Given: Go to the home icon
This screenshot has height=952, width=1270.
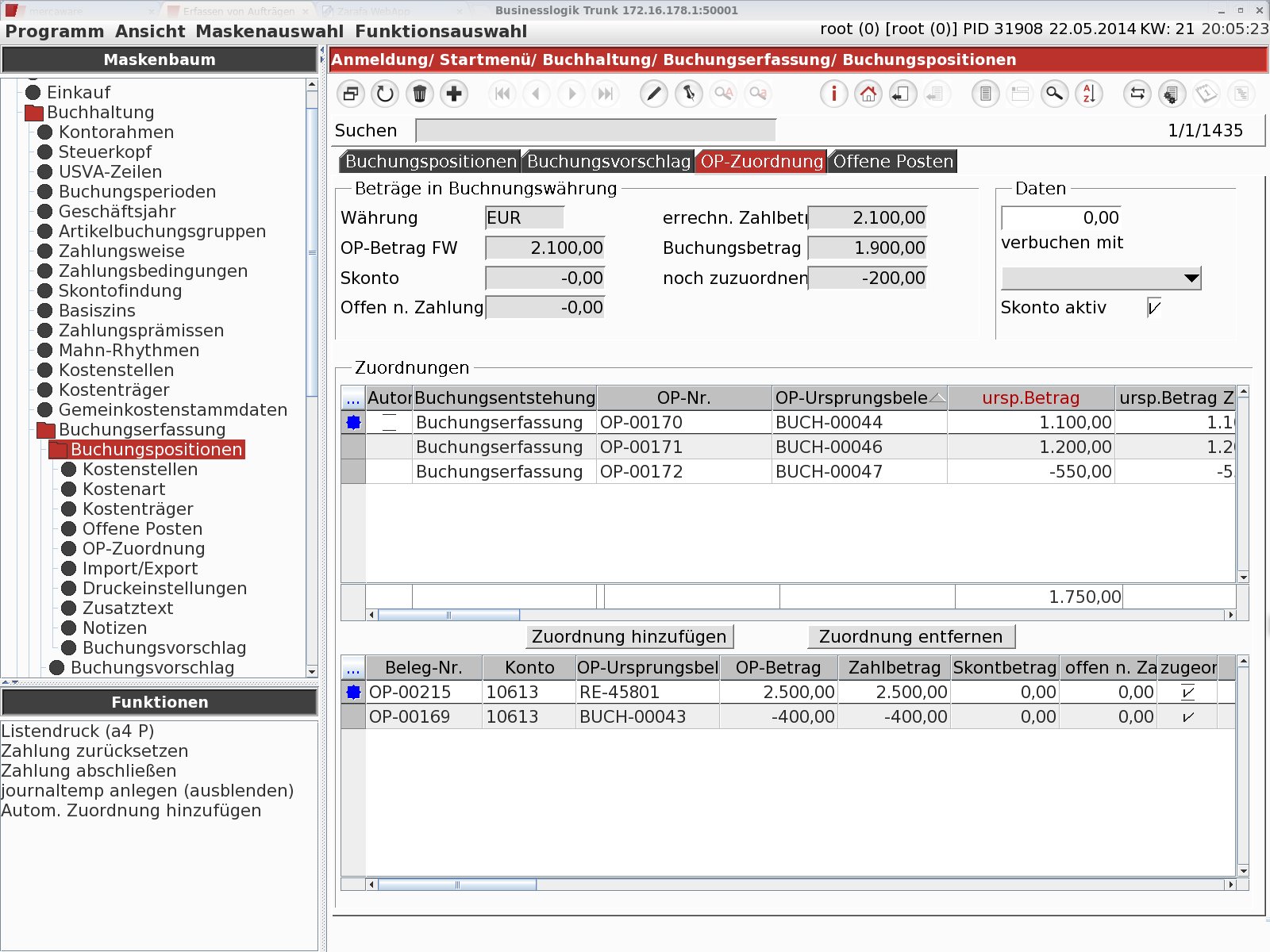Looking at the screenshot, I should click(868, 94).
